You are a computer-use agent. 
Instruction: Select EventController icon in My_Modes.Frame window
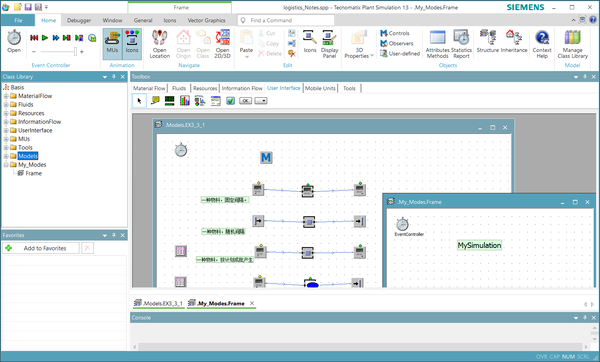[403, 224]
